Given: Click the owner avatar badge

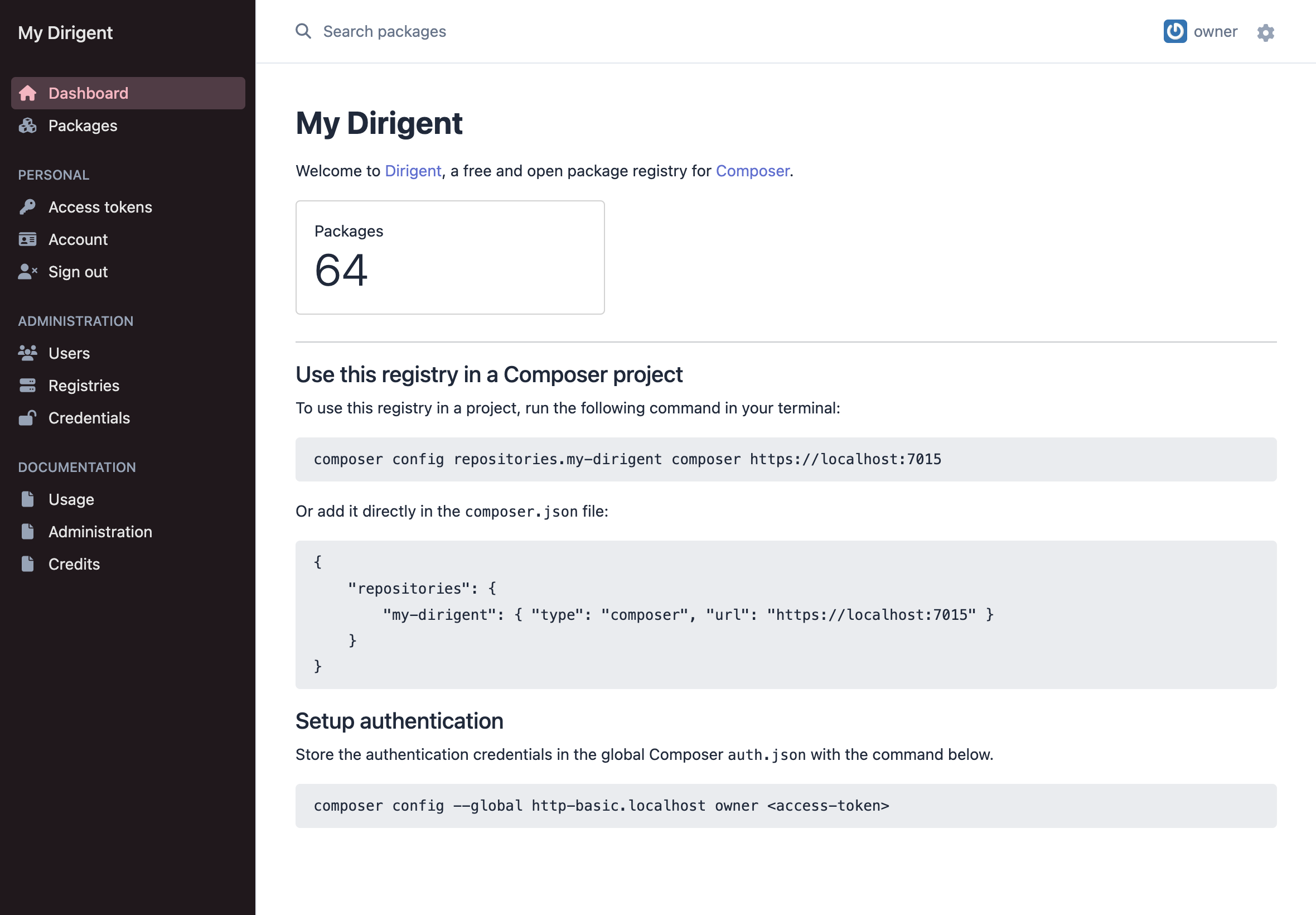Looking at the screenshot, I should point(1174,32).
